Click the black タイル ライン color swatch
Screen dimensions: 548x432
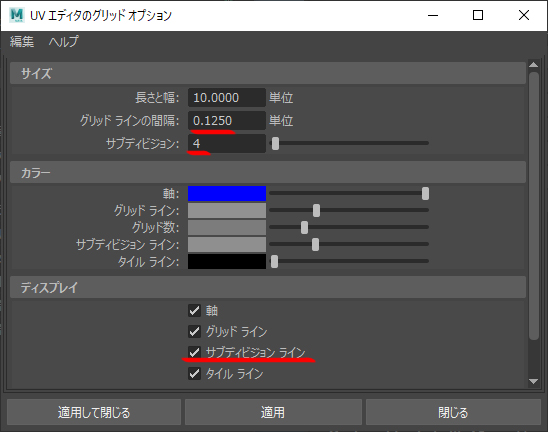227,261
